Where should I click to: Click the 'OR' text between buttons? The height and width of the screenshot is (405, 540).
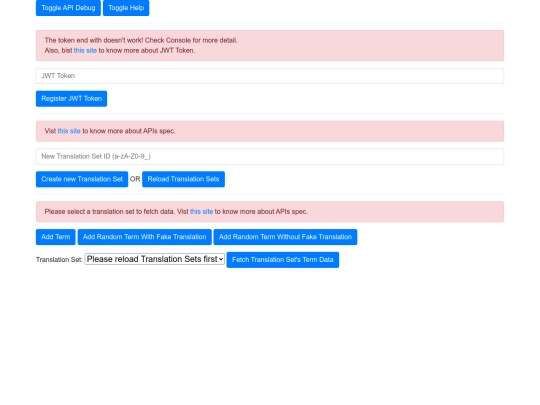click(135, 179)
